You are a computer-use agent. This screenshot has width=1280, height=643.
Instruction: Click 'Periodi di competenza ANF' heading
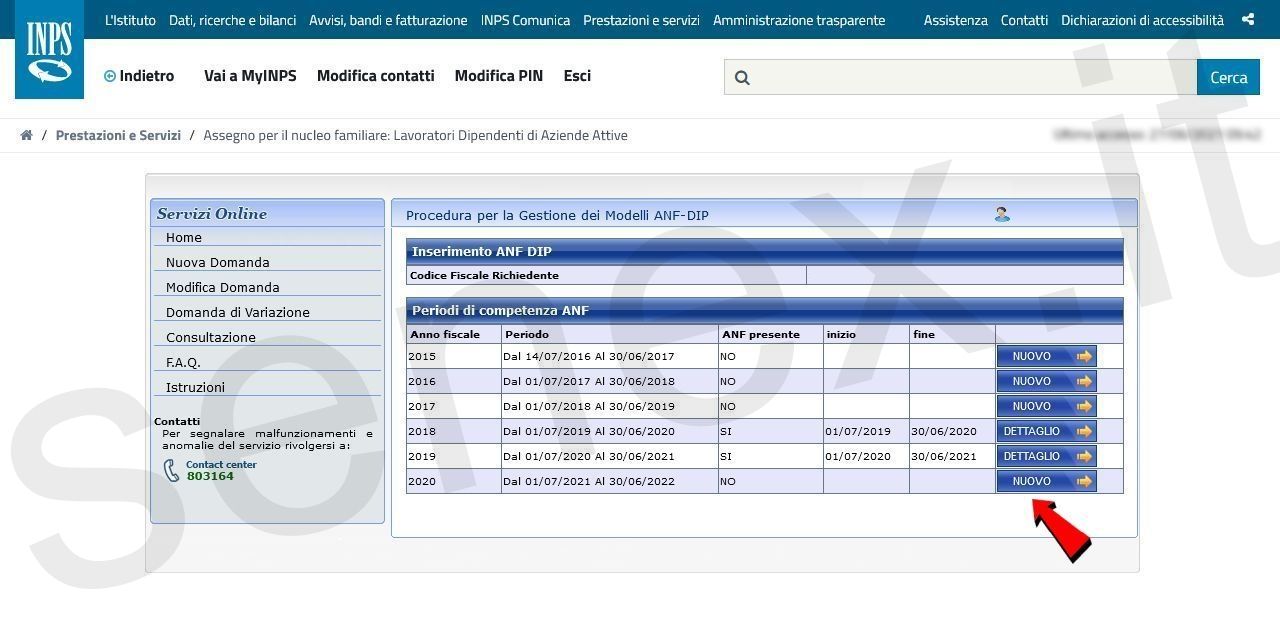[x=501, y=310]
